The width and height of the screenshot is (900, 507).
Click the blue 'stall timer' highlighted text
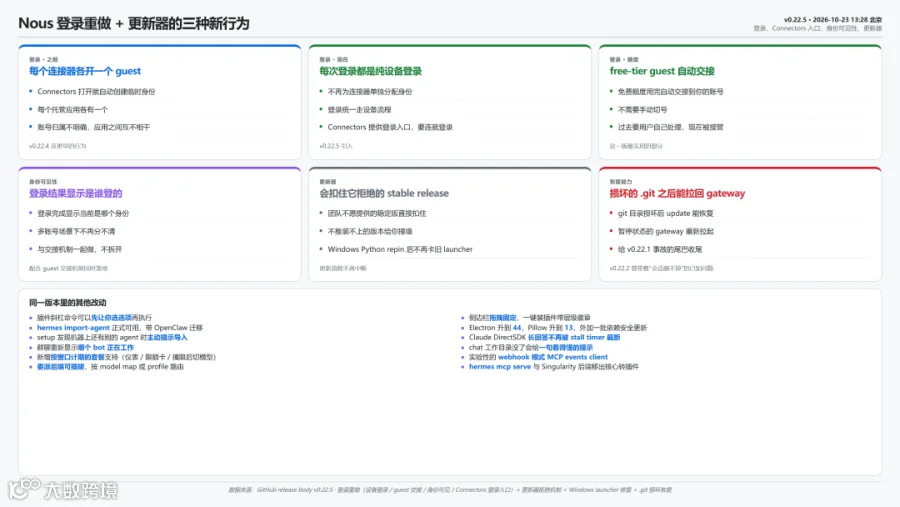coord(587,338)
